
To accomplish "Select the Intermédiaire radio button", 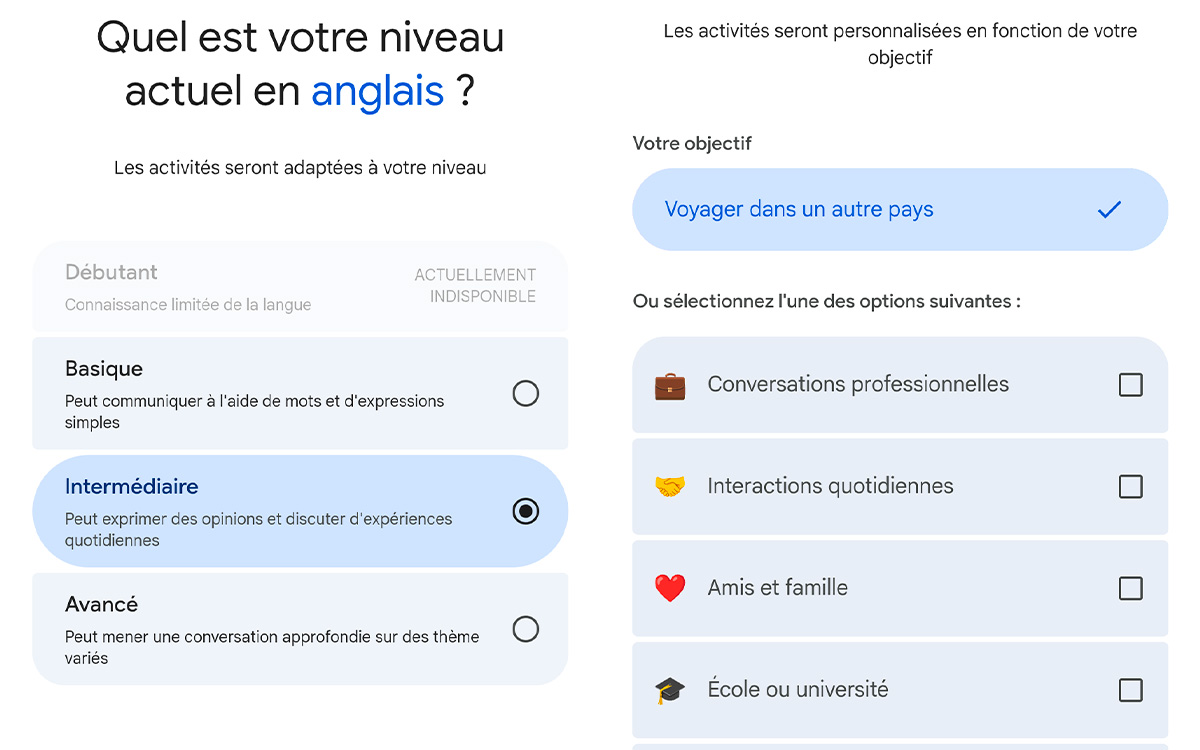I will pyautogui.click(x=525, y=511).
